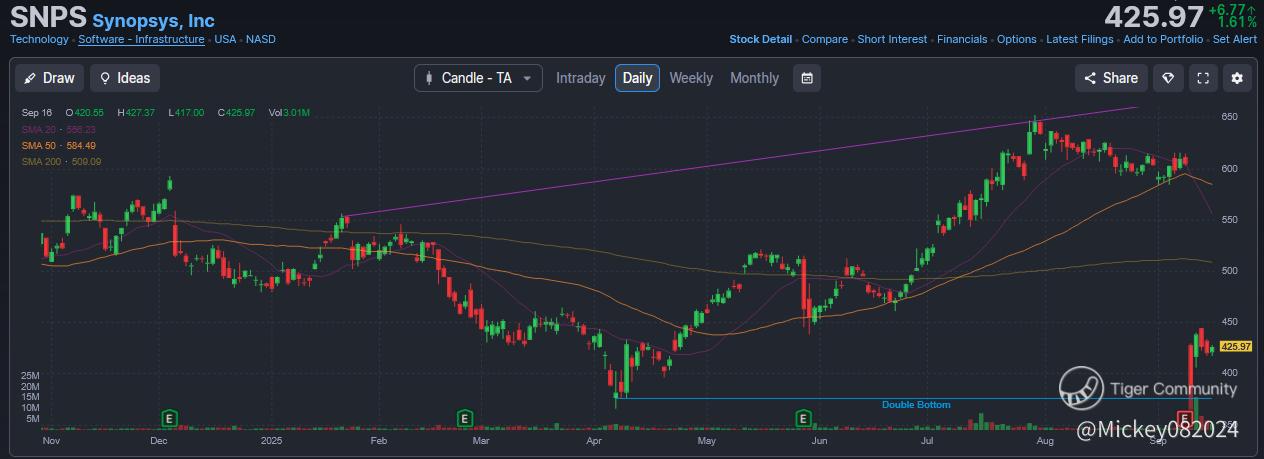The image size is (1264, 459).
Task: Enter fullscreen chart mode
Action: (x=1203, y=78)
